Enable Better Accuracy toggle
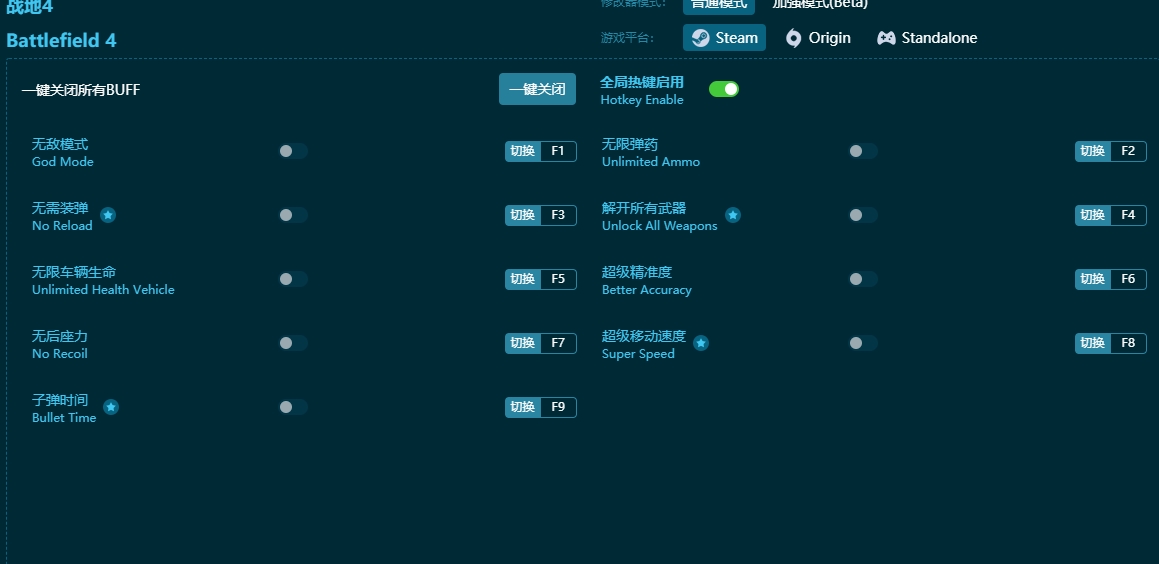The width and height of the screenshot is (1159, 564). 863,279
